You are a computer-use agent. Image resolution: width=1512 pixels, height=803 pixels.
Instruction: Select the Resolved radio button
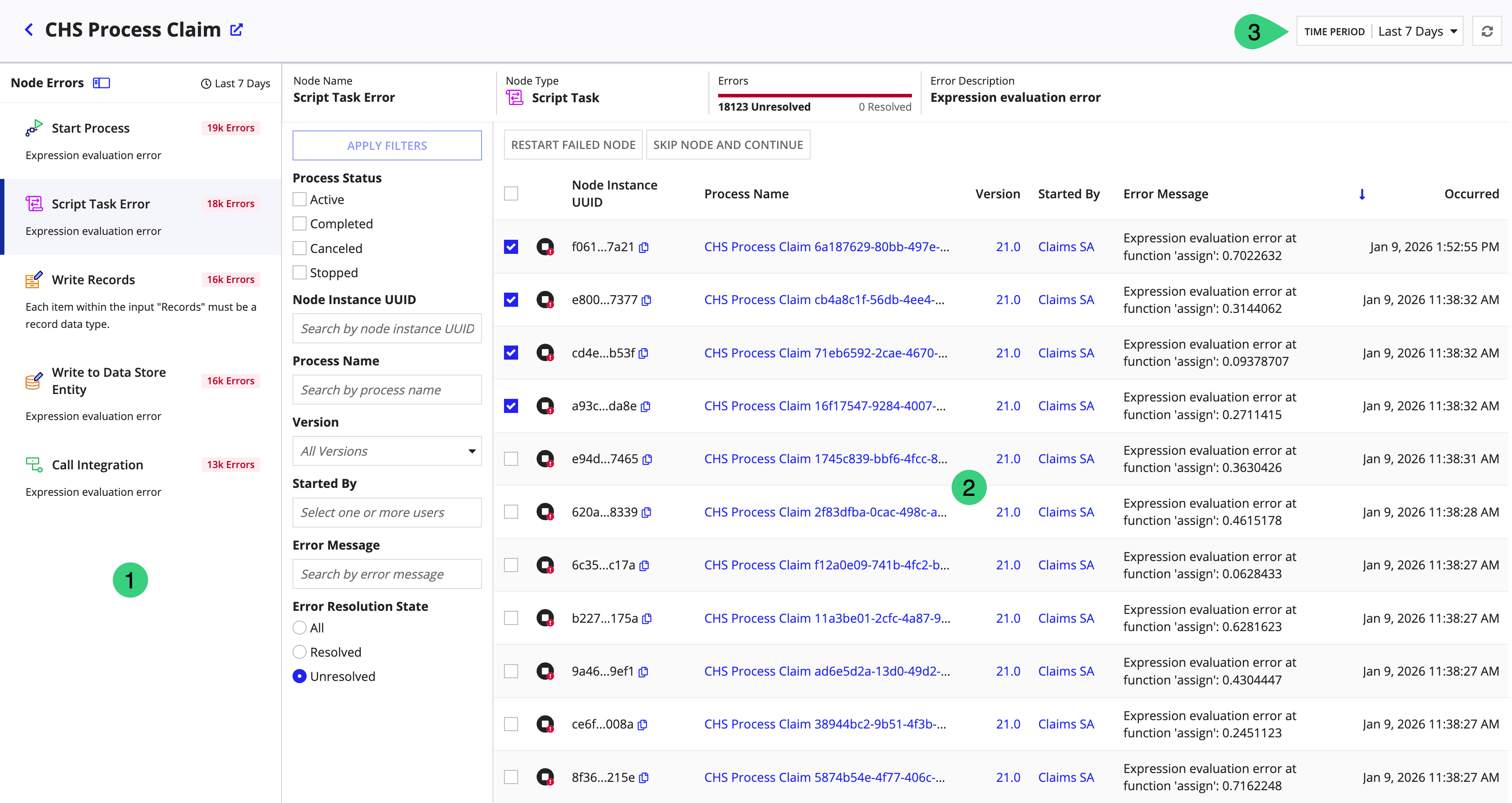pyautogui.click(x=299, y=652)
